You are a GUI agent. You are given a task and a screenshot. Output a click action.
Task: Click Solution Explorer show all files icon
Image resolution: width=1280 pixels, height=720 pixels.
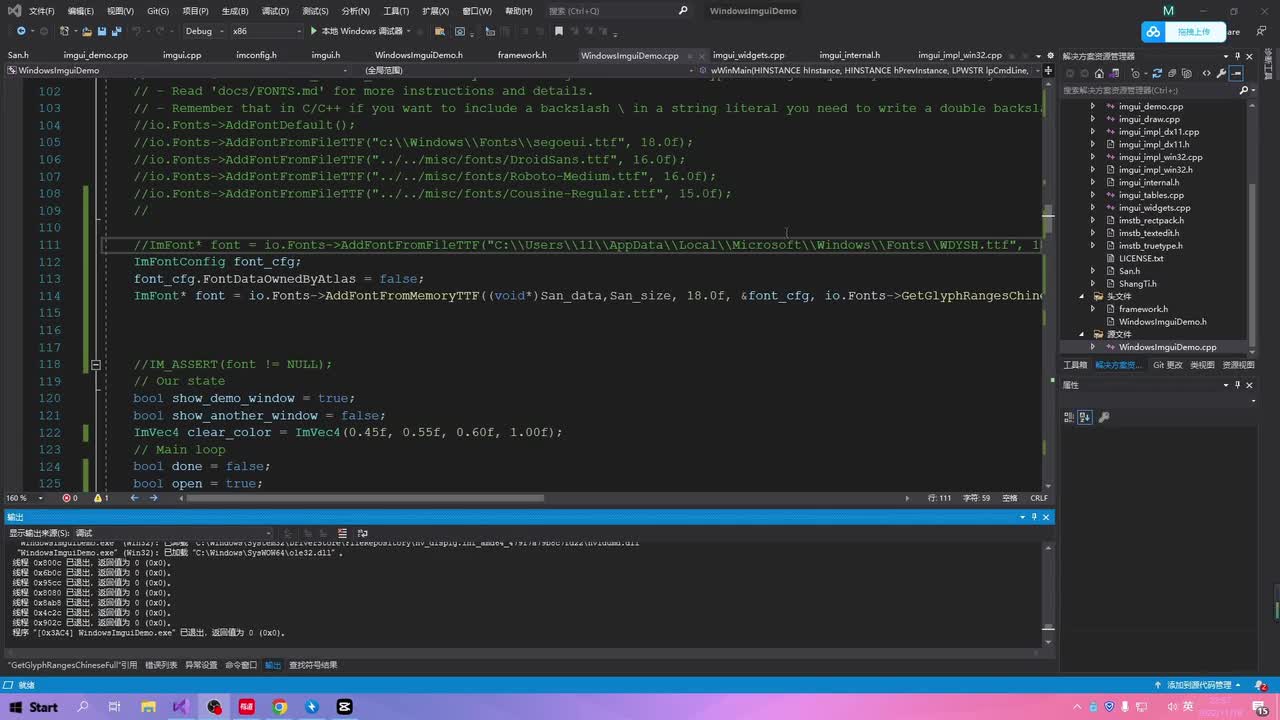point(1187,73)
